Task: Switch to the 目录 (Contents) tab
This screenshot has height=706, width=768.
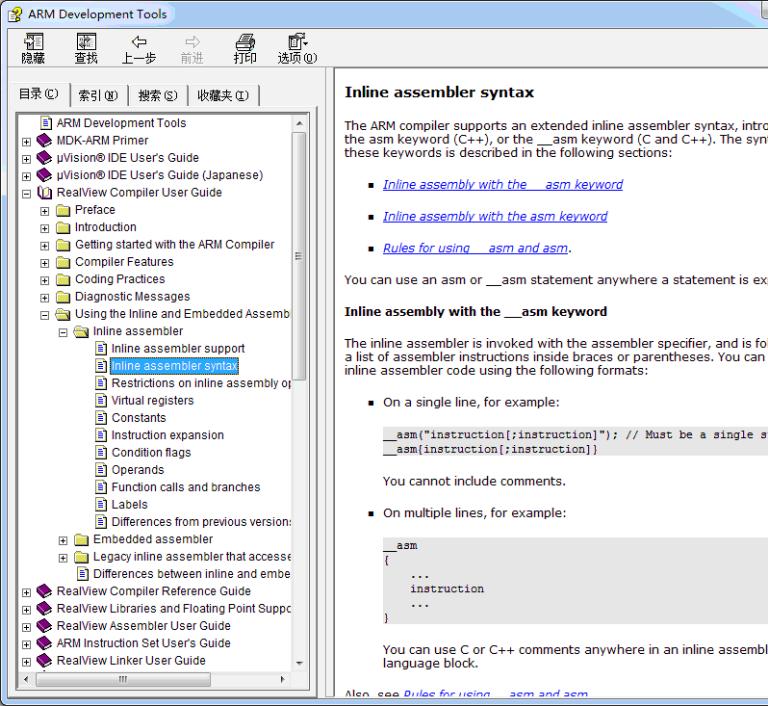Action: tap(39, 94)
